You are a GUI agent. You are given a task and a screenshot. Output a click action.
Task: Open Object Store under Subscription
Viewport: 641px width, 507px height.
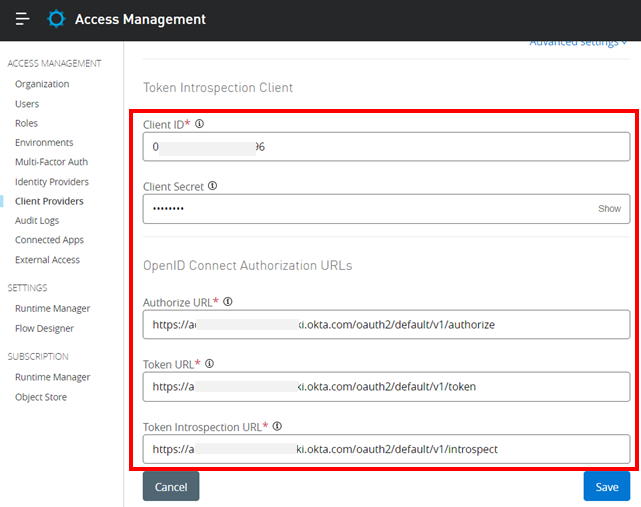pos(39,397)
